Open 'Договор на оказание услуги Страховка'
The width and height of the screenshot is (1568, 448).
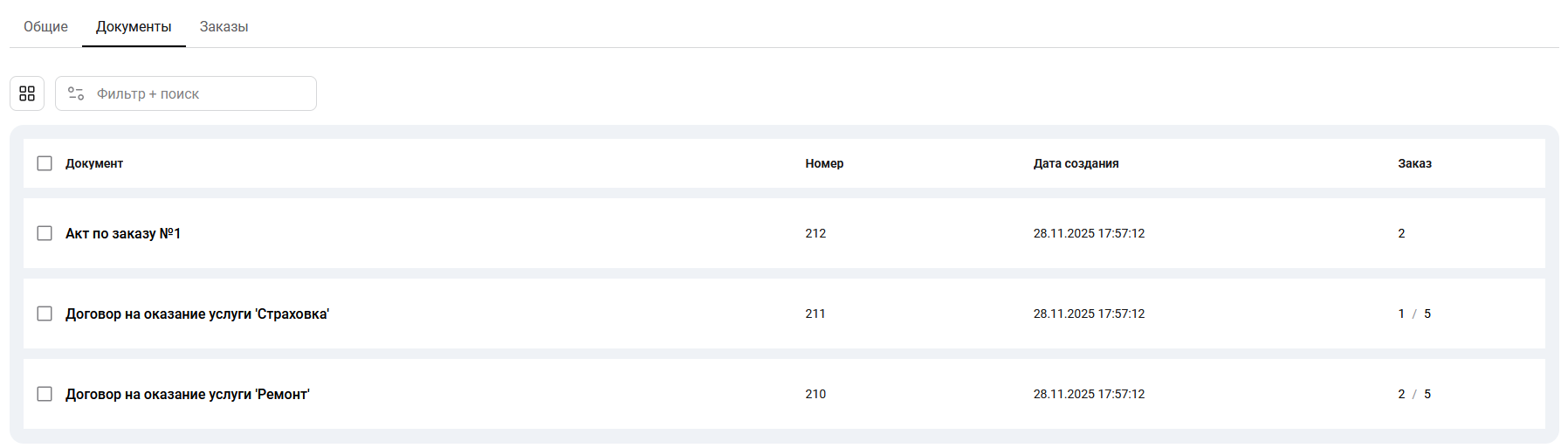pyautogui.click(x=197, y=314)
